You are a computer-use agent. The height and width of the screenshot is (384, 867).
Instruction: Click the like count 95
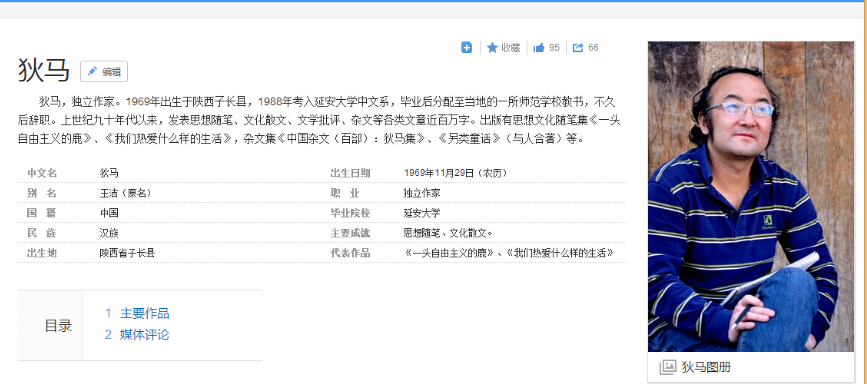coord(554,48)
